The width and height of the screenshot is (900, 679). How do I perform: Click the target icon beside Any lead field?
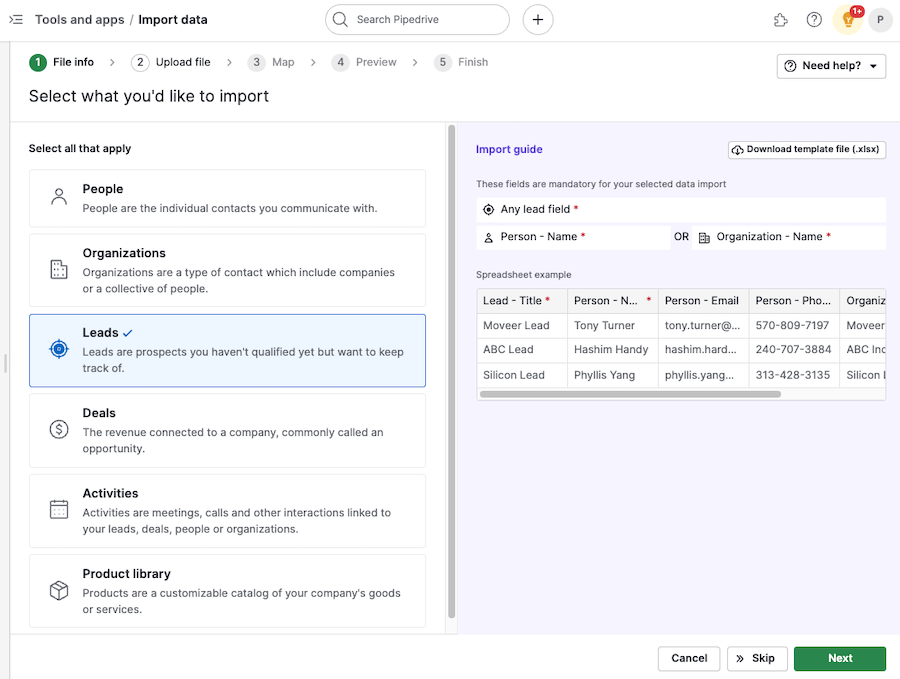point(488,209)
